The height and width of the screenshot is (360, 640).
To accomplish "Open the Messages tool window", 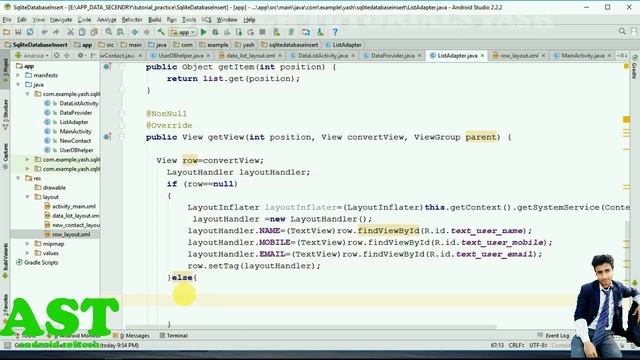I will (131, 336).
